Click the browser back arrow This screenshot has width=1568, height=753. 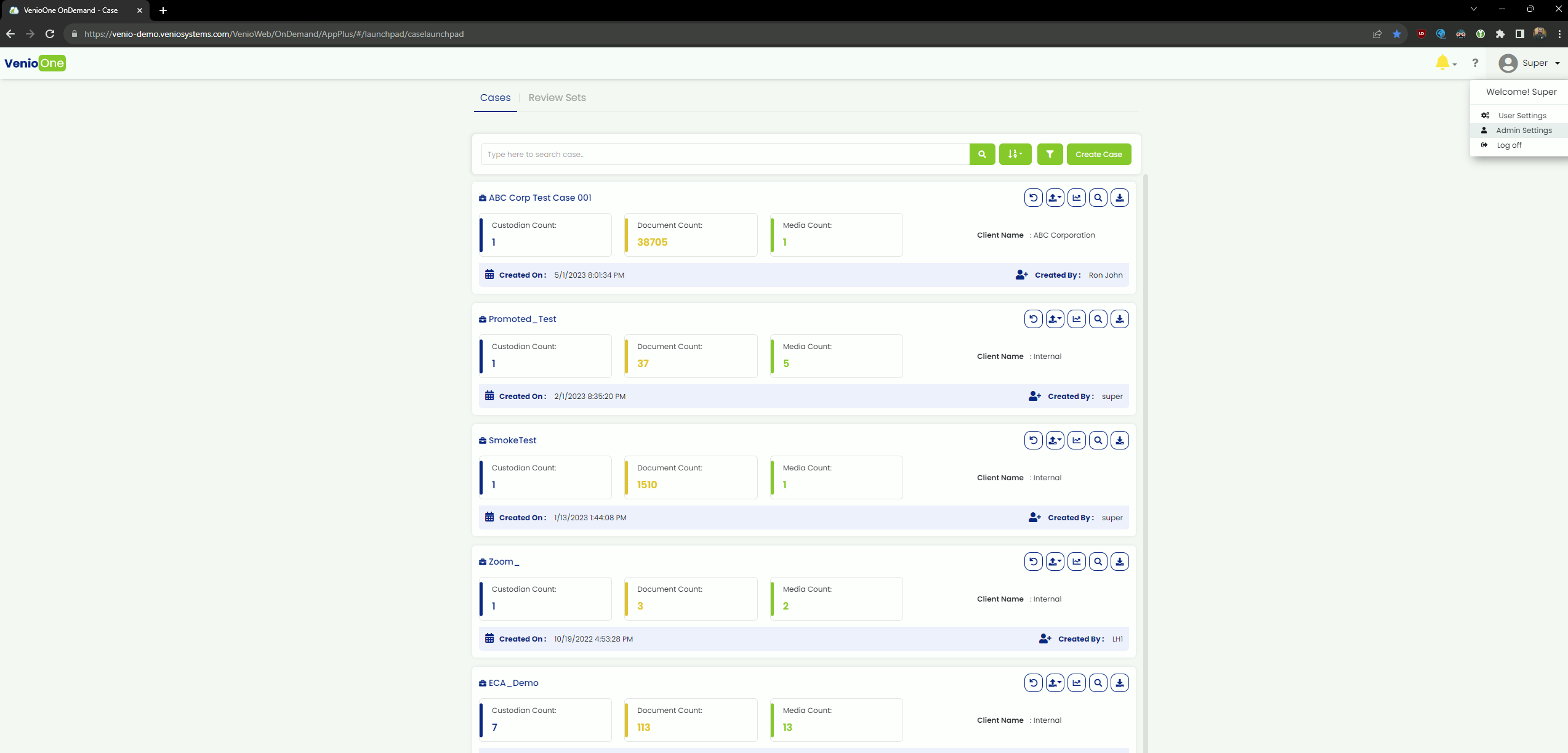point(10,34)
